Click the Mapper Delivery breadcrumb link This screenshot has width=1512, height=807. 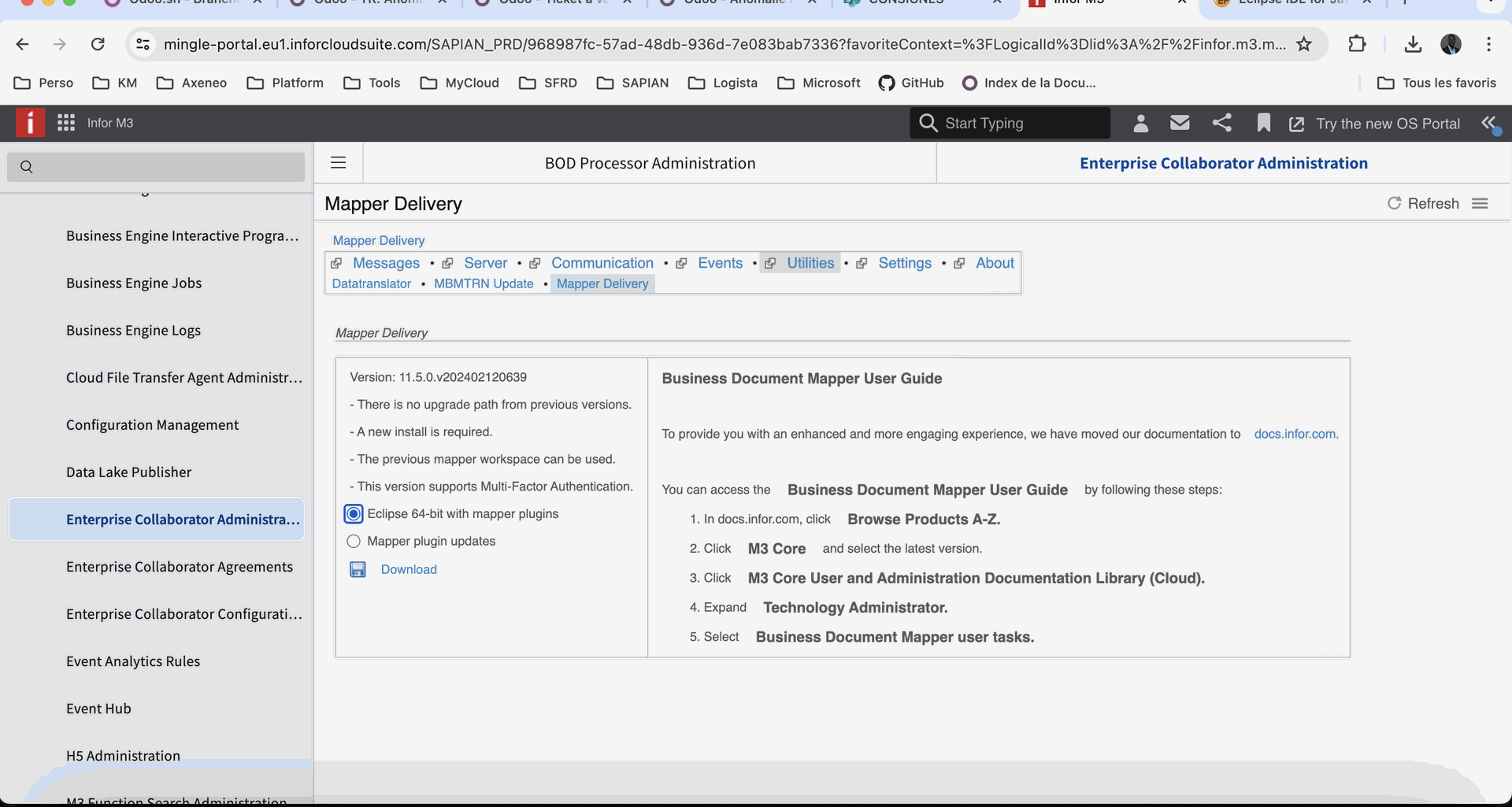pos(379,241)
